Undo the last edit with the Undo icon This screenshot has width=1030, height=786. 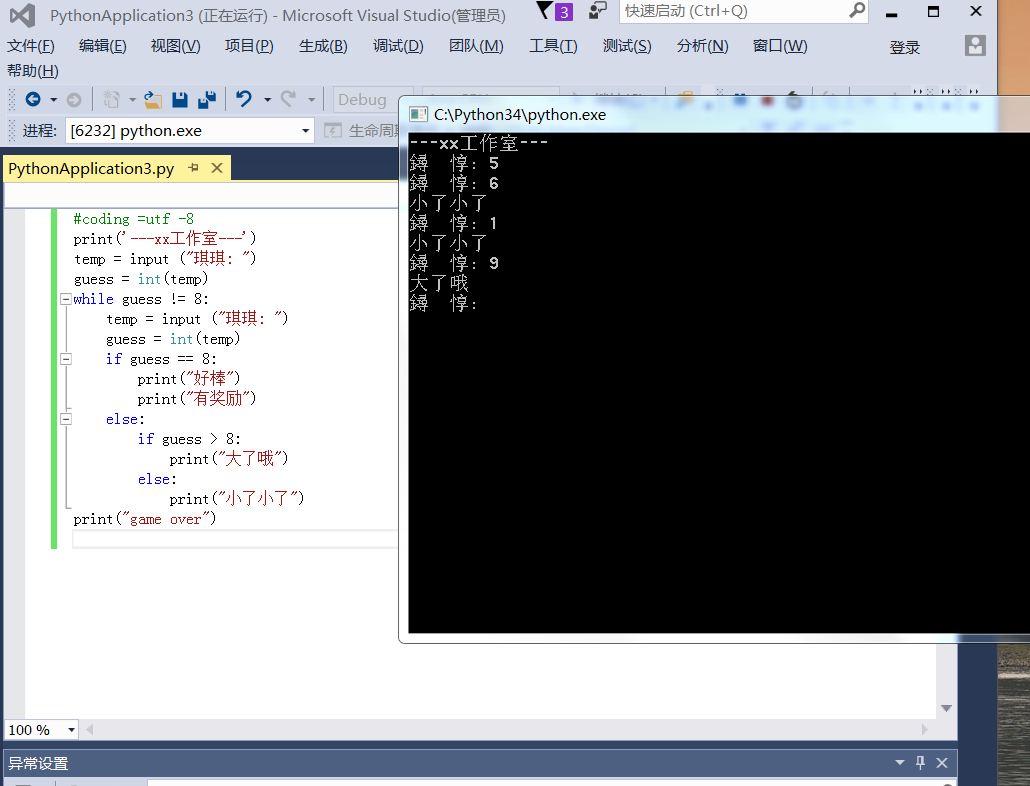[x=243, y=100]
